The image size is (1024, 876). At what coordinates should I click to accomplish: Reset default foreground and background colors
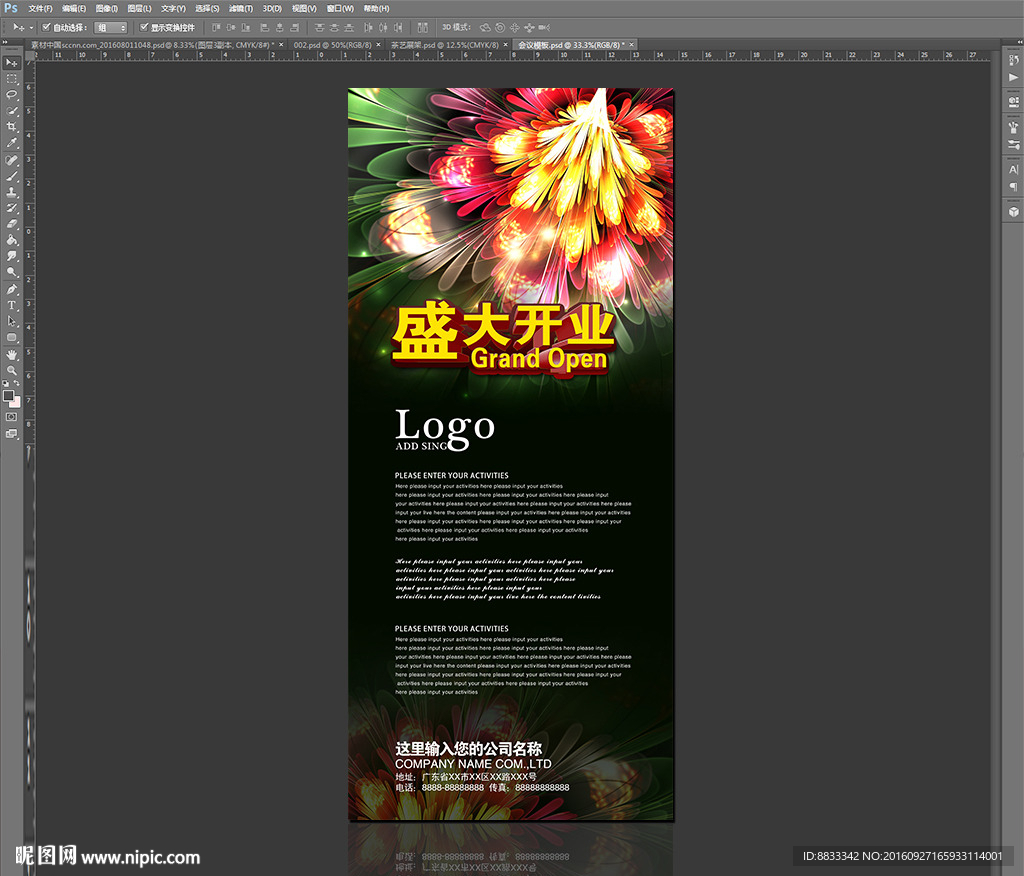coord(7,383)
